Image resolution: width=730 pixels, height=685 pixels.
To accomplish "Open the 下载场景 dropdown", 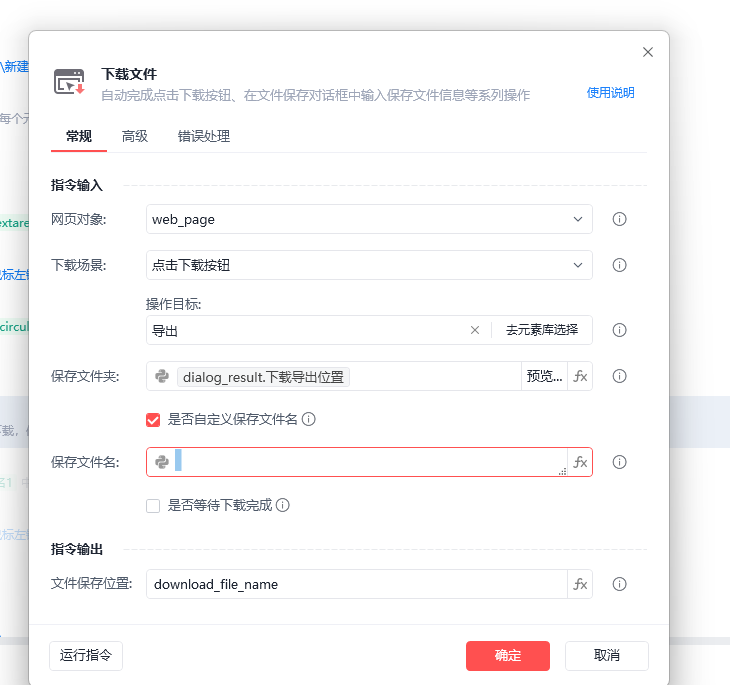I will [x=369, y=265].
